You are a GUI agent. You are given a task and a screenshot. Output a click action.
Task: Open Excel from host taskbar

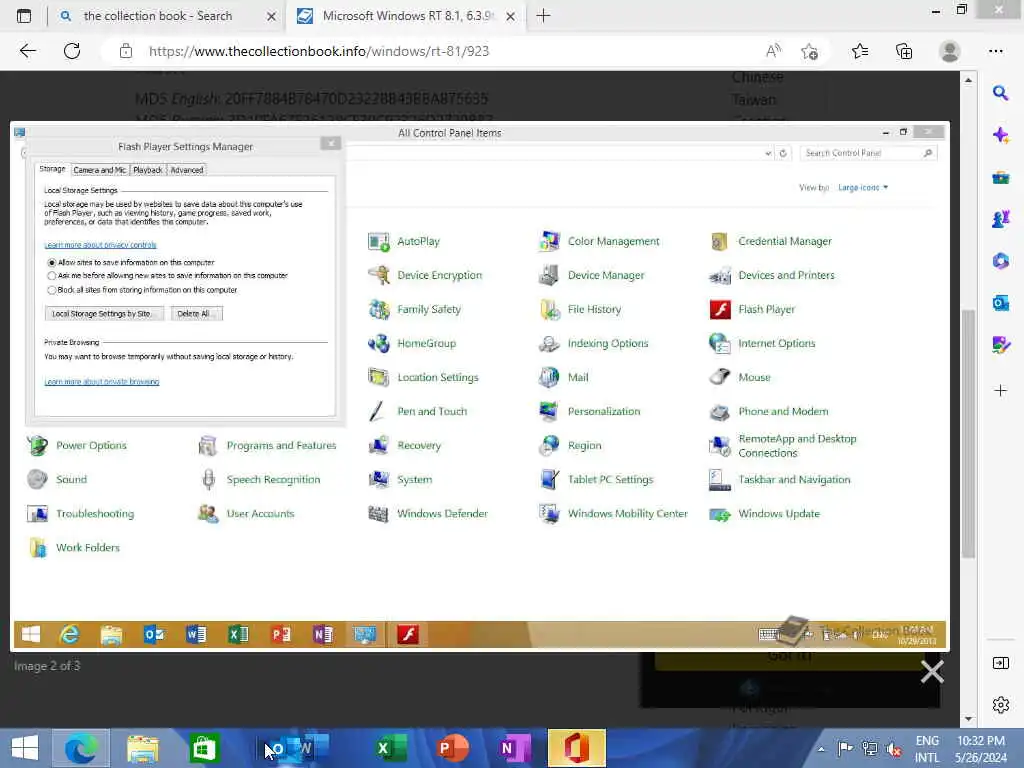(391, 748)
